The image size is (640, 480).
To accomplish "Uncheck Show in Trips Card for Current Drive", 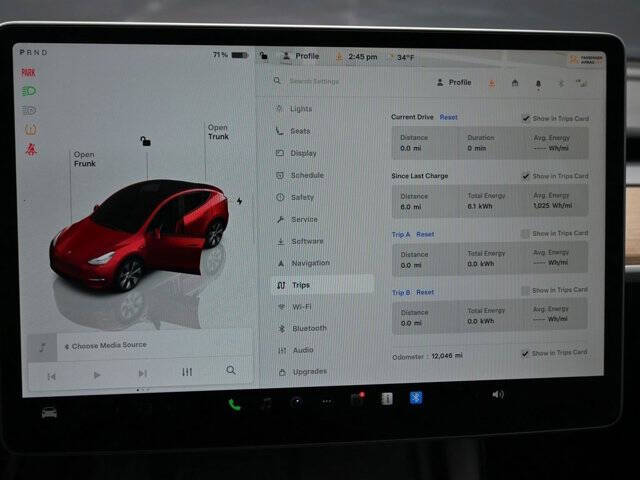I will point(526,119).
